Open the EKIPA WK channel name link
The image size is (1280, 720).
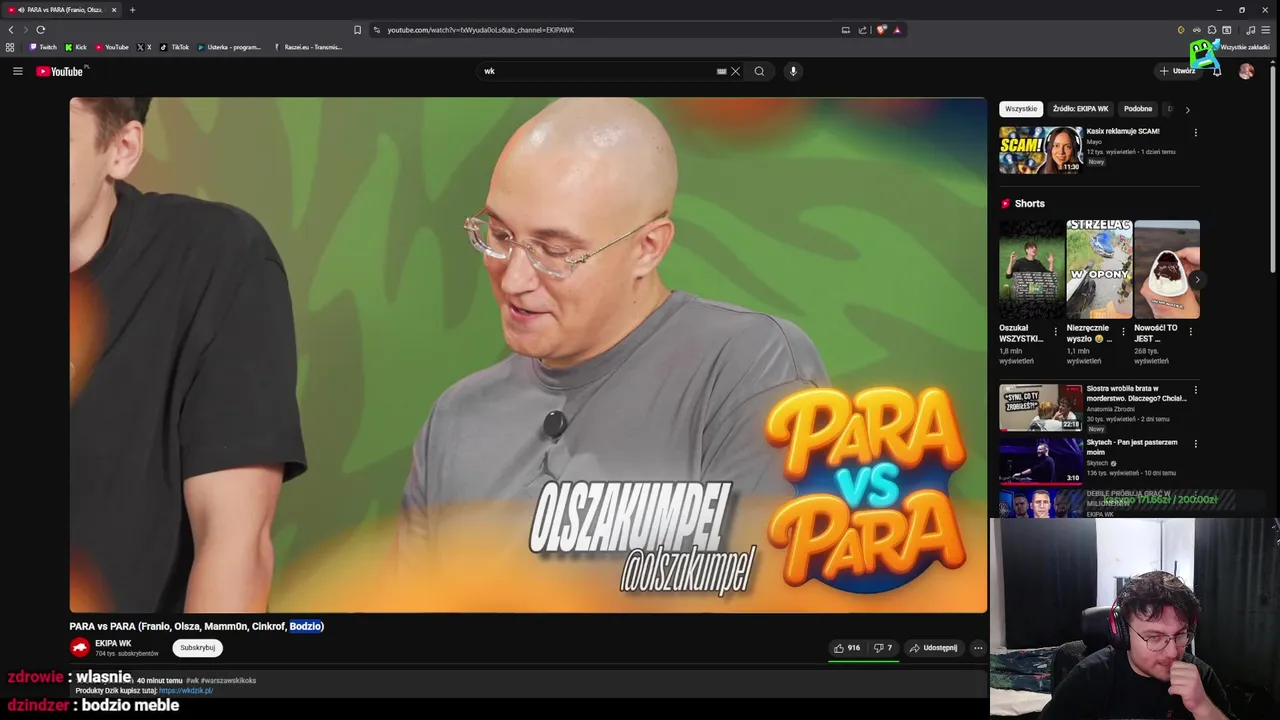pyautogui.click(x=113, y=644)
